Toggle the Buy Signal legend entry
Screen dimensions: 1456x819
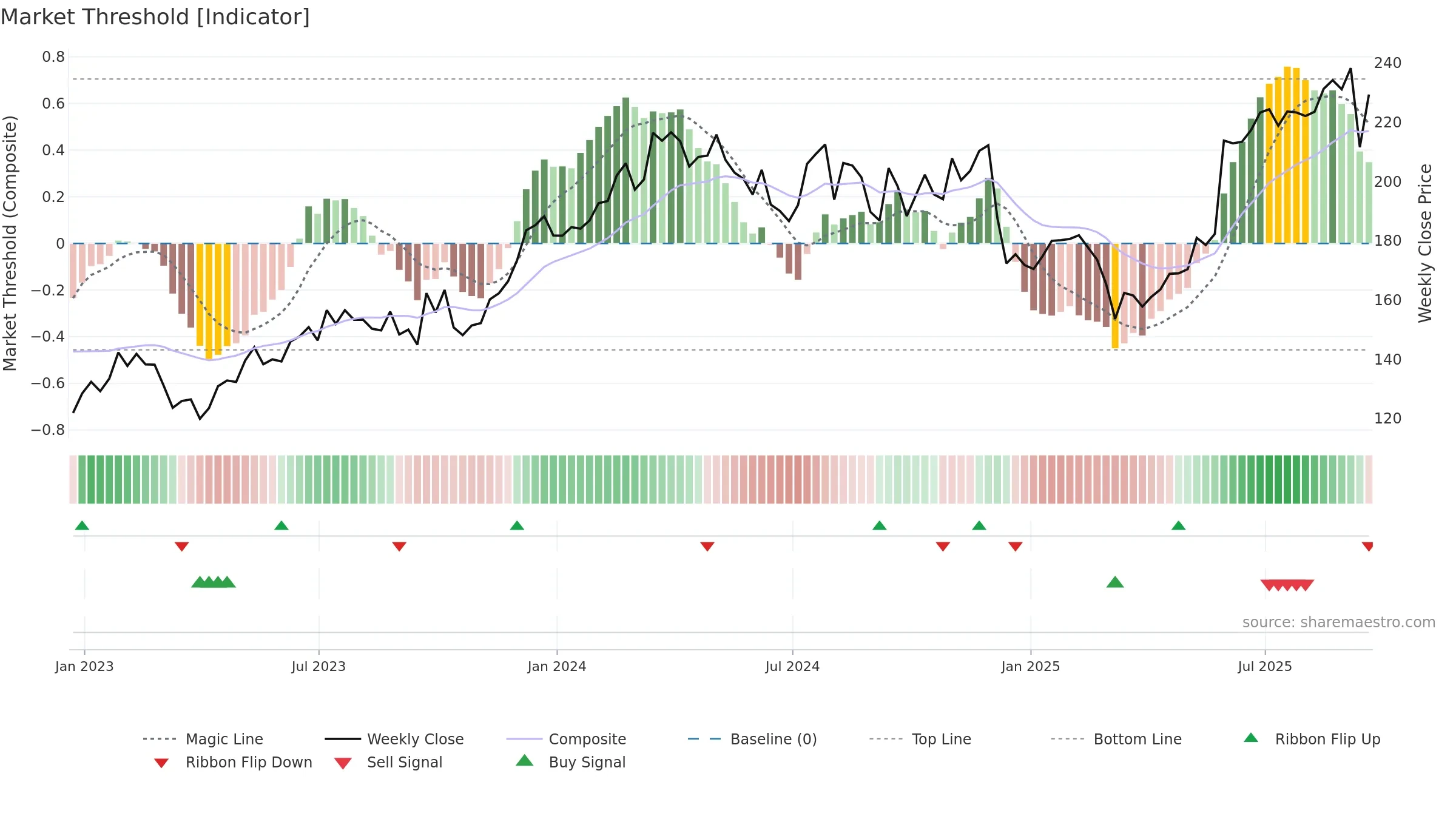(x=571, y=762)
